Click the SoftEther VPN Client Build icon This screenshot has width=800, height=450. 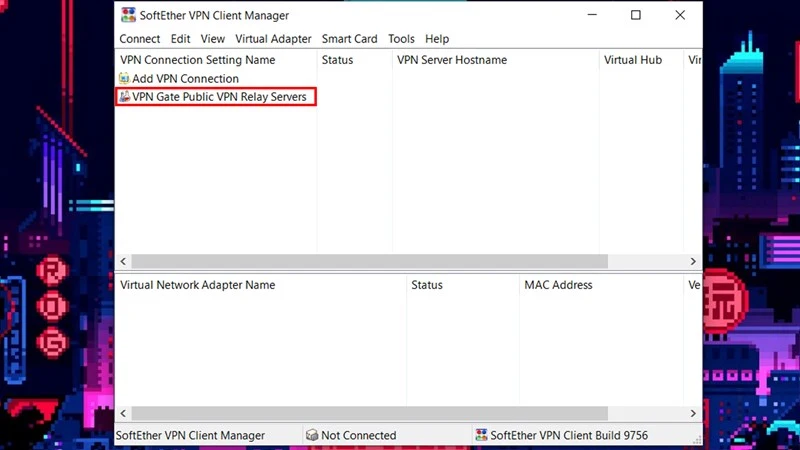[x=481, y=435]
